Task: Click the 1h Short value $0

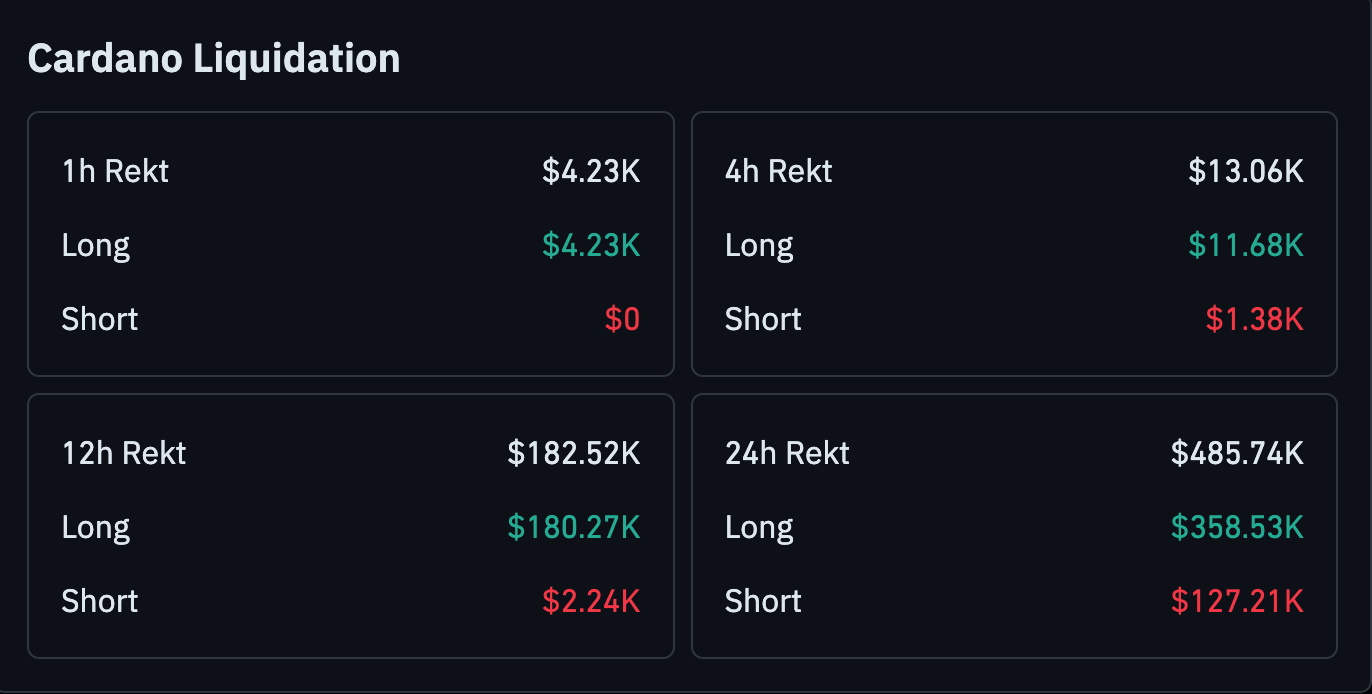Action: [x=622, y=319]
